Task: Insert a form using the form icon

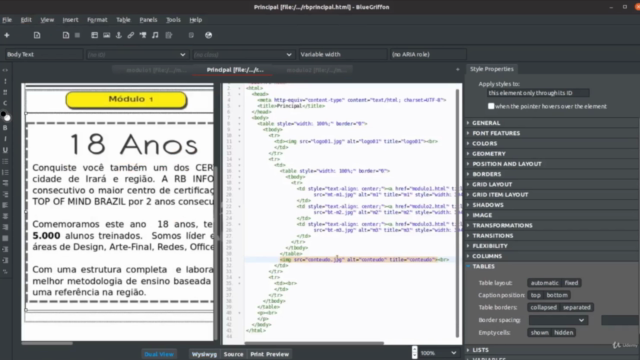Action: pyautogui.click(x=169, y=35)
